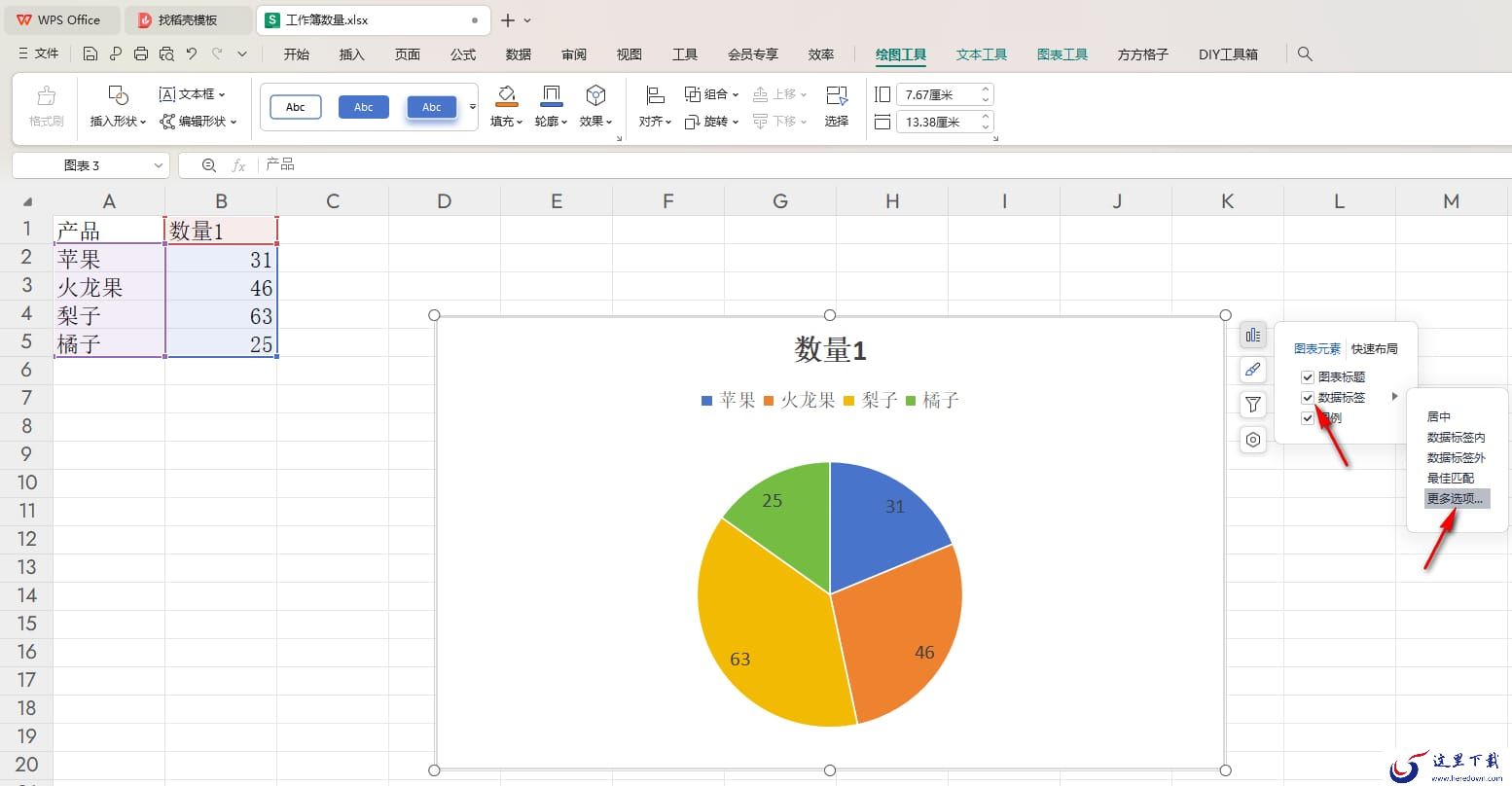The image size is (1512, 786).
Task: Click the Chart Filter funnel icon
Action: tap(1253, 405)
